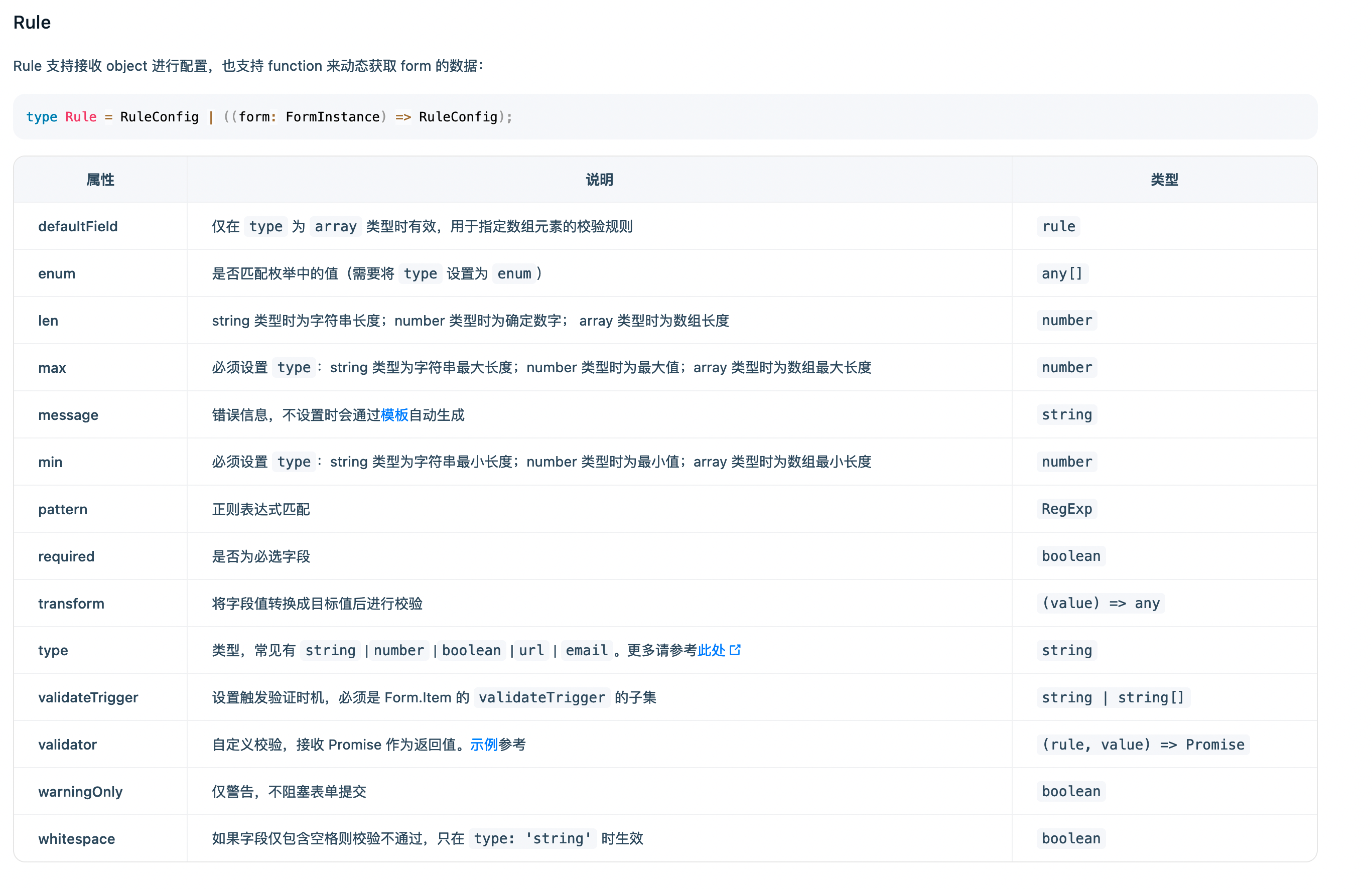The height and width of the screenshot is (889, 1372).
Task: Click the 说明 column header
Action: [x=599, y=180]
